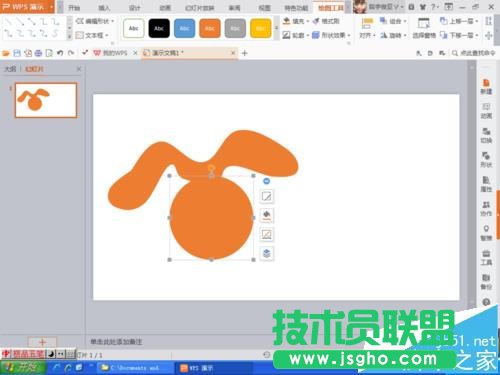Click the floating layer order button beside circle
The width and height of the screenshot is (500, 375).
click(267, 253)
